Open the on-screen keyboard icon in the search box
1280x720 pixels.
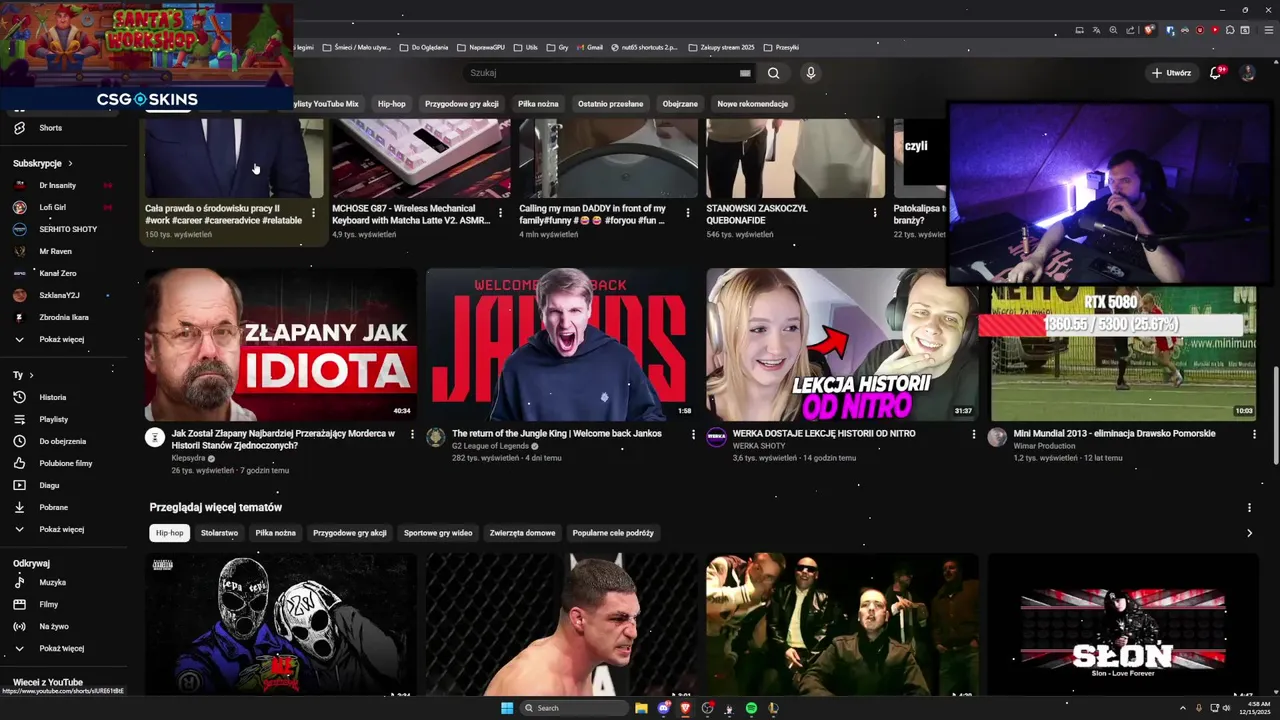[x=745, y=73]
